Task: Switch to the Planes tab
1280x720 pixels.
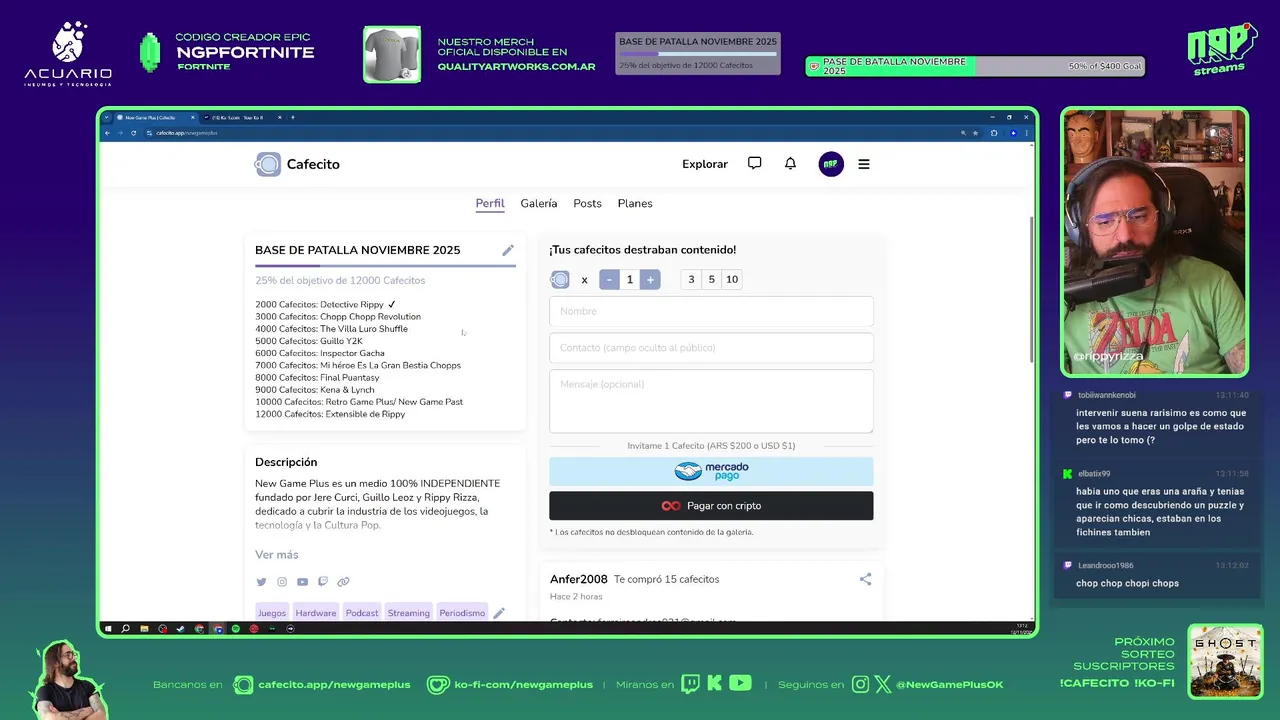Action: click(x=635, y=203)
